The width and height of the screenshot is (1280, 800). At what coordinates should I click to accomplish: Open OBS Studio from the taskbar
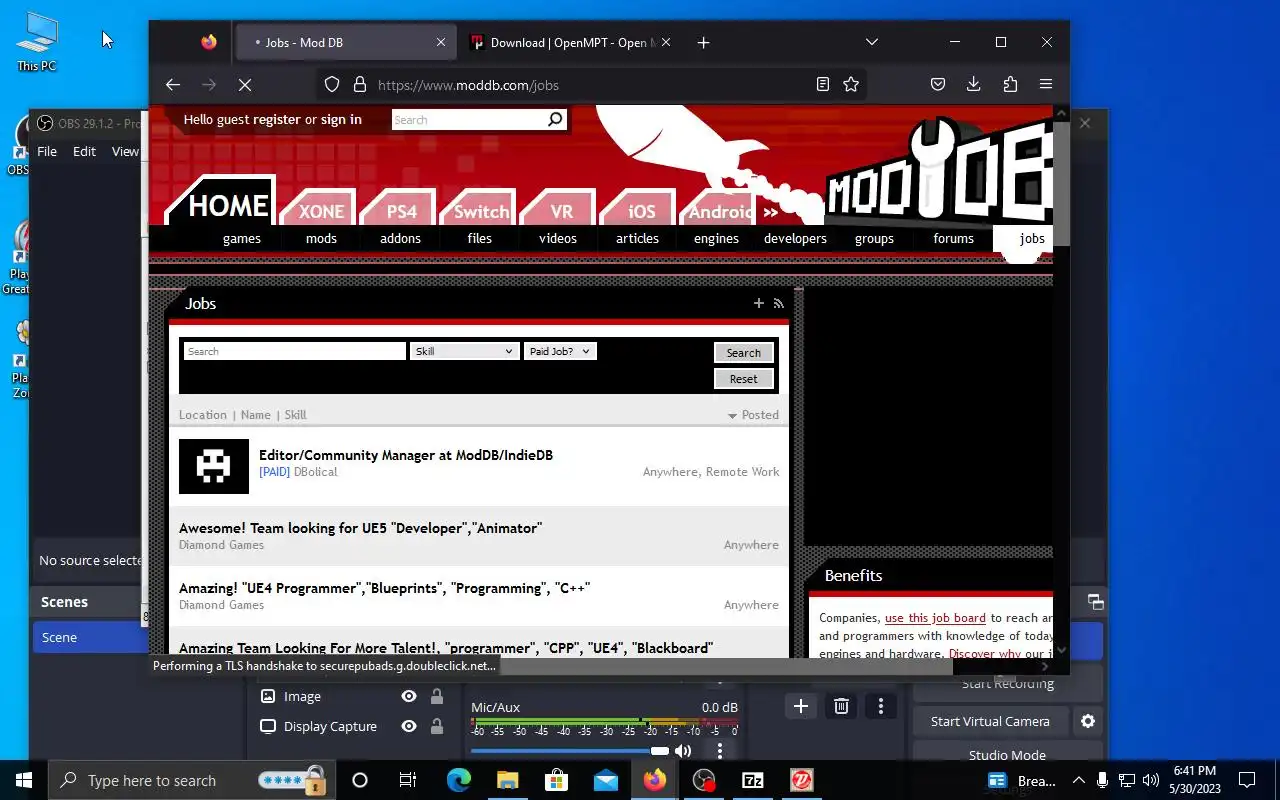[x=704, y=780]
